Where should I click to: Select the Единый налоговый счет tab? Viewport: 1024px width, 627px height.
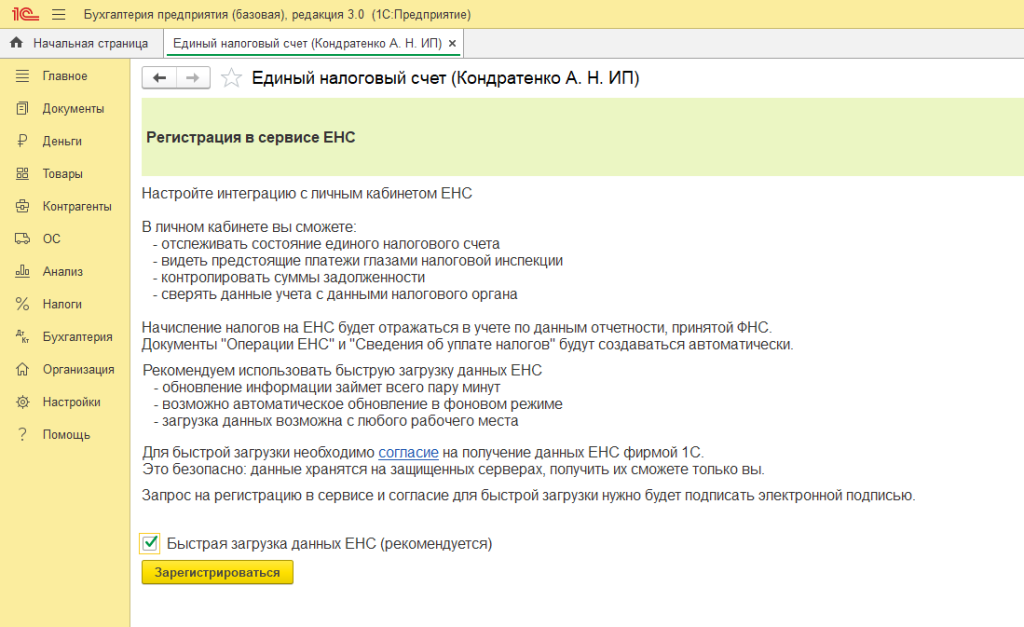(307, 44)
